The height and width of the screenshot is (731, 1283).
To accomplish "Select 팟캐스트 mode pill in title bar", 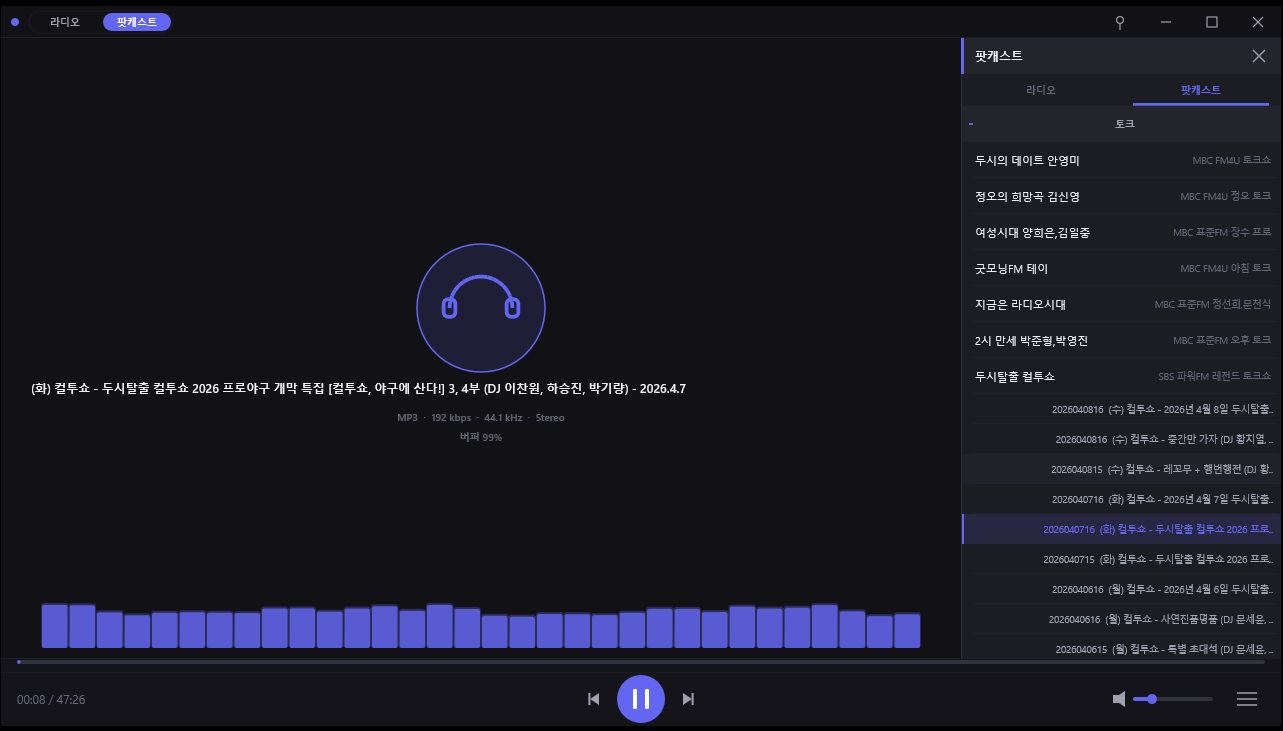I will coord(137,22).
